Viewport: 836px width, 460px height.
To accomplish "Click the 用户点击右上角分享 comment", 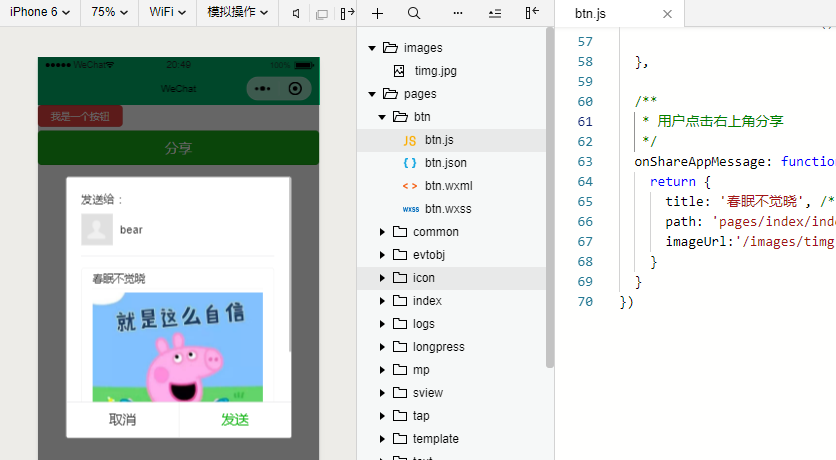I will click(x=720, y=122).
